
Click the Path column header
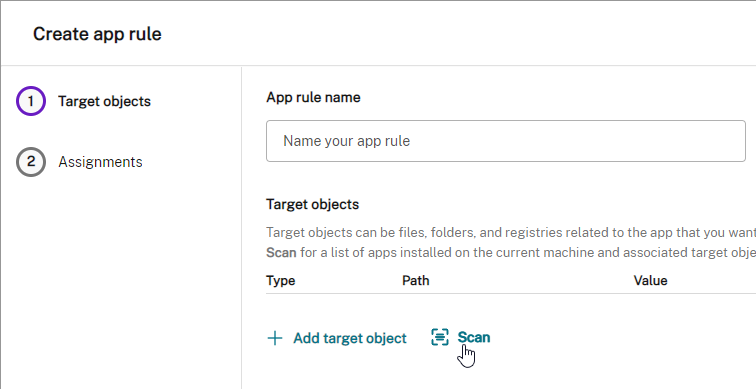416,281
